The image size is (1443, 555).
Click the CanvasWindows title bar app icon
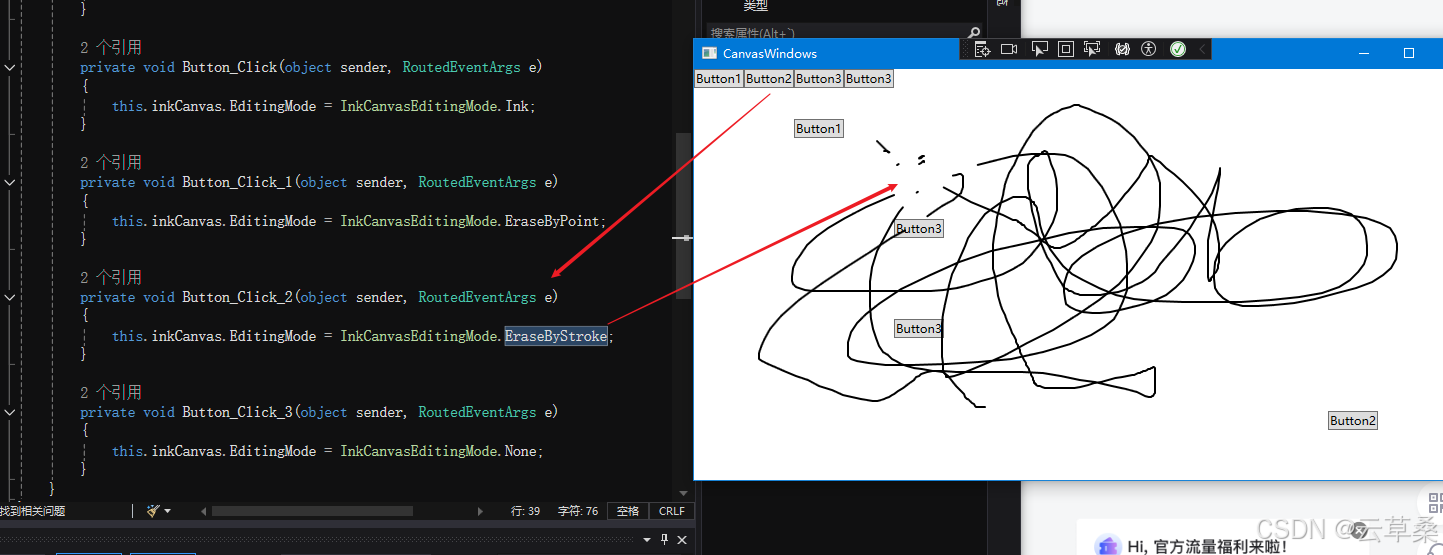point(709,53)
